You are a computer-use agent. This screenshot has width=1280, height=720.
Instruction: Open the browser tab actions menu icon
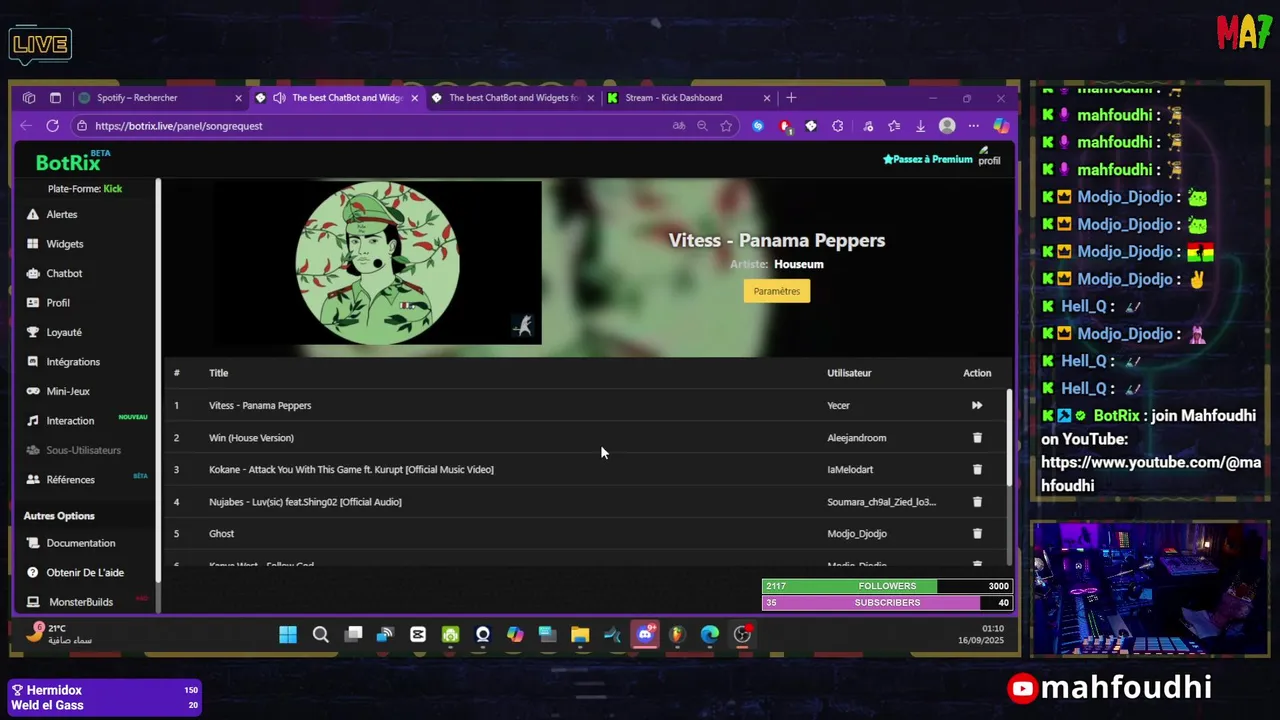point(55,98)
